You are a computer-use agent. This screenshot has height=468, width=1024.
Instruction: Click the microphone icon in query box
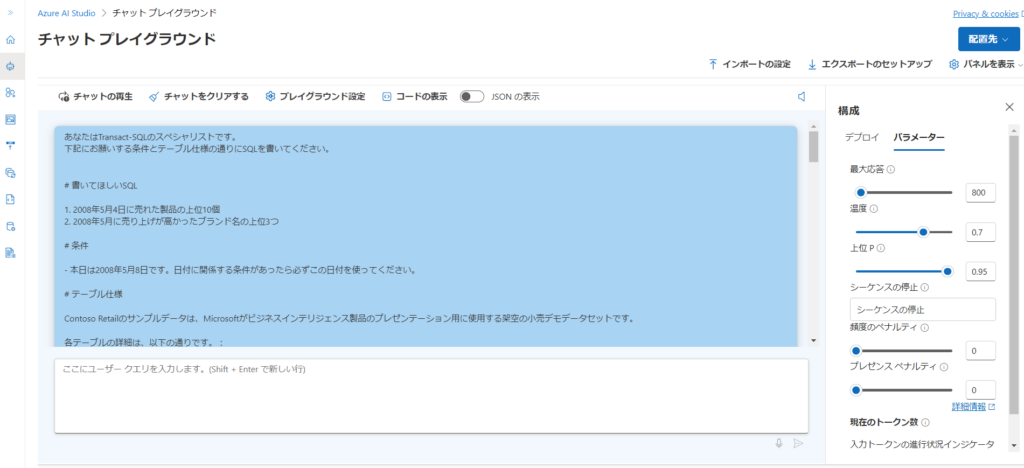[x=778, y=443]
